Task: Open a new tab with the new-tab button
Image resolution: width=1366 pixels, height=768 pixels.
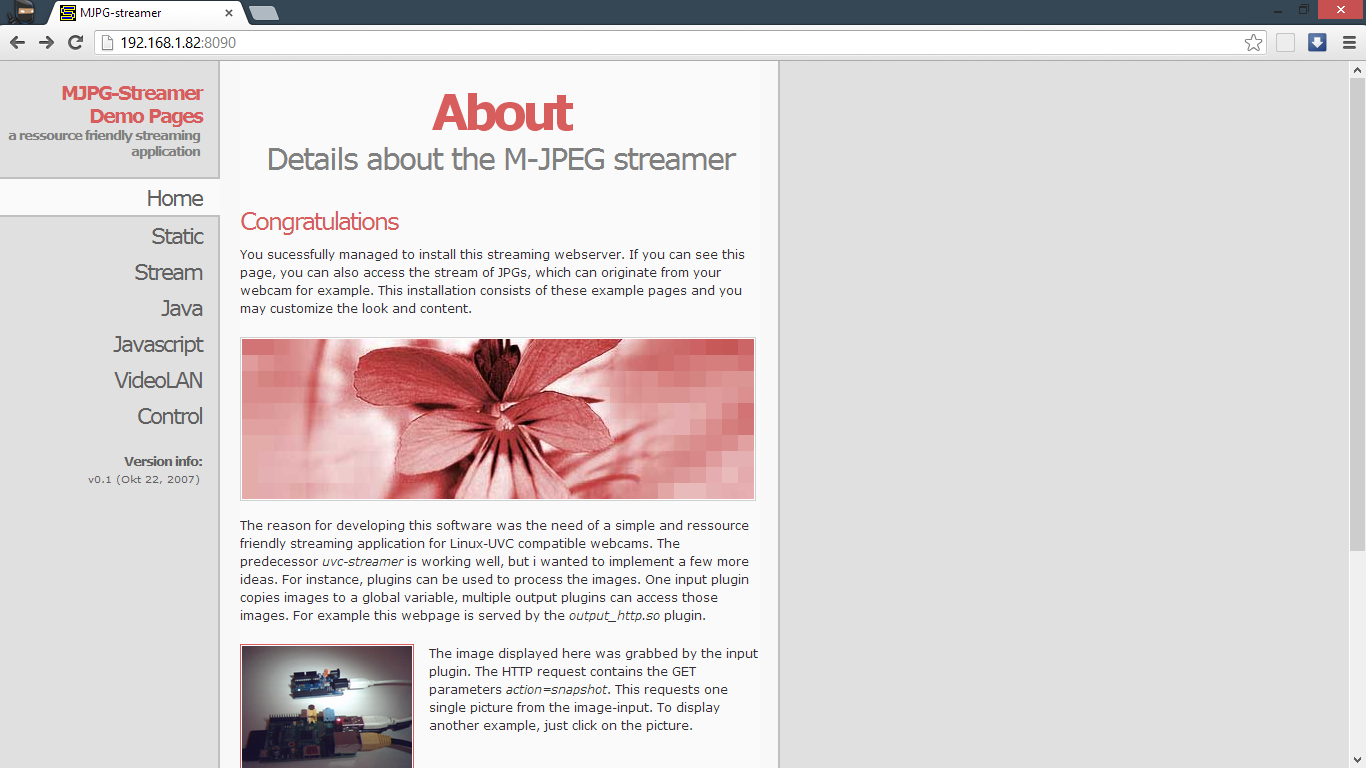Action: point(263,13)
